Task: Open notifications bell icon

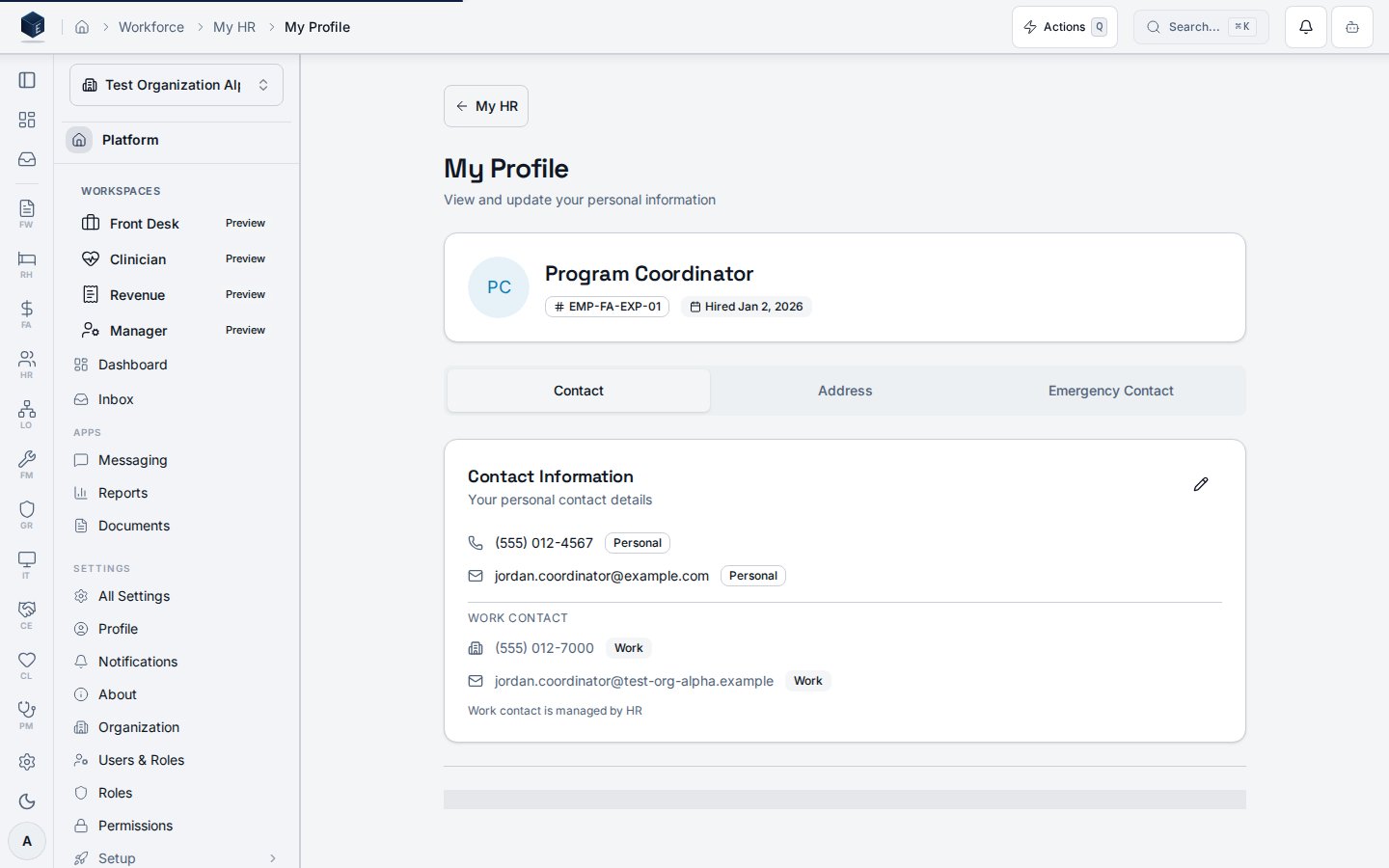Action: [x=1306, y=27]
